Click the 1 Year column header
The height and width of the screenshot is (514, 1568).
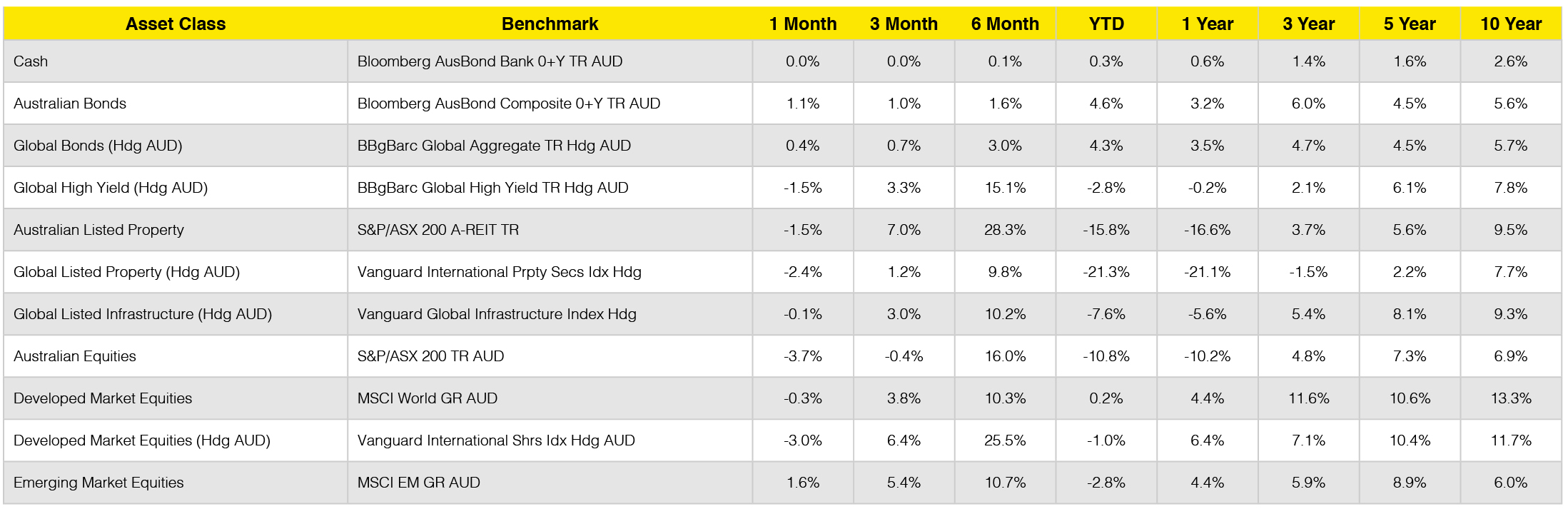[x=1208, y=24]
